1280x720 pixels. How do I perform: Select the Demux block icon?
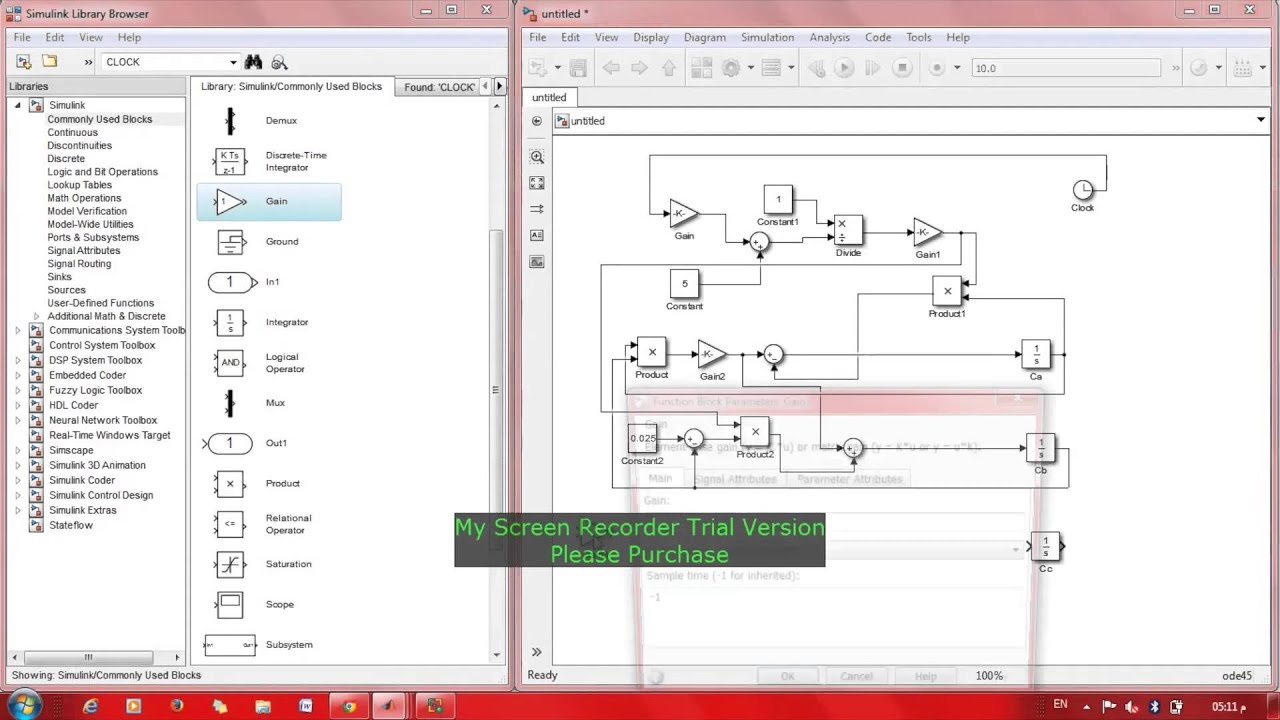click(x=230, y=121)
